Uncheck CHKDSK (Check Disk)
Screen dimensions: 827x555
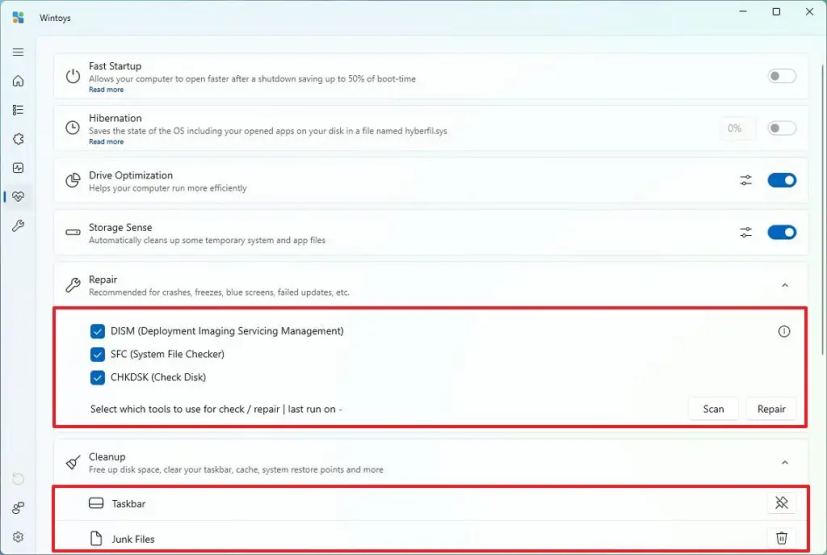click(x=98, y=377)
